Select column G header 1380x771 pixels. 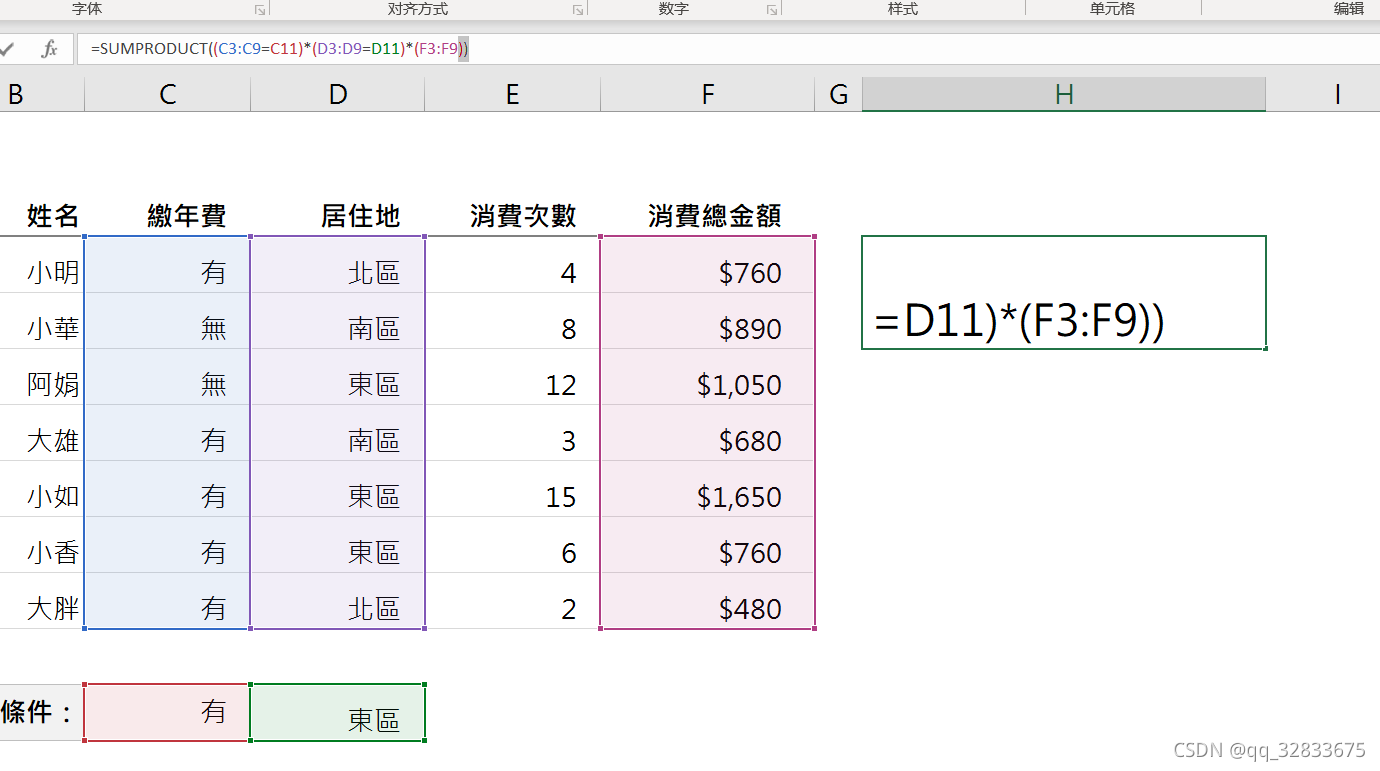point(838,95)
